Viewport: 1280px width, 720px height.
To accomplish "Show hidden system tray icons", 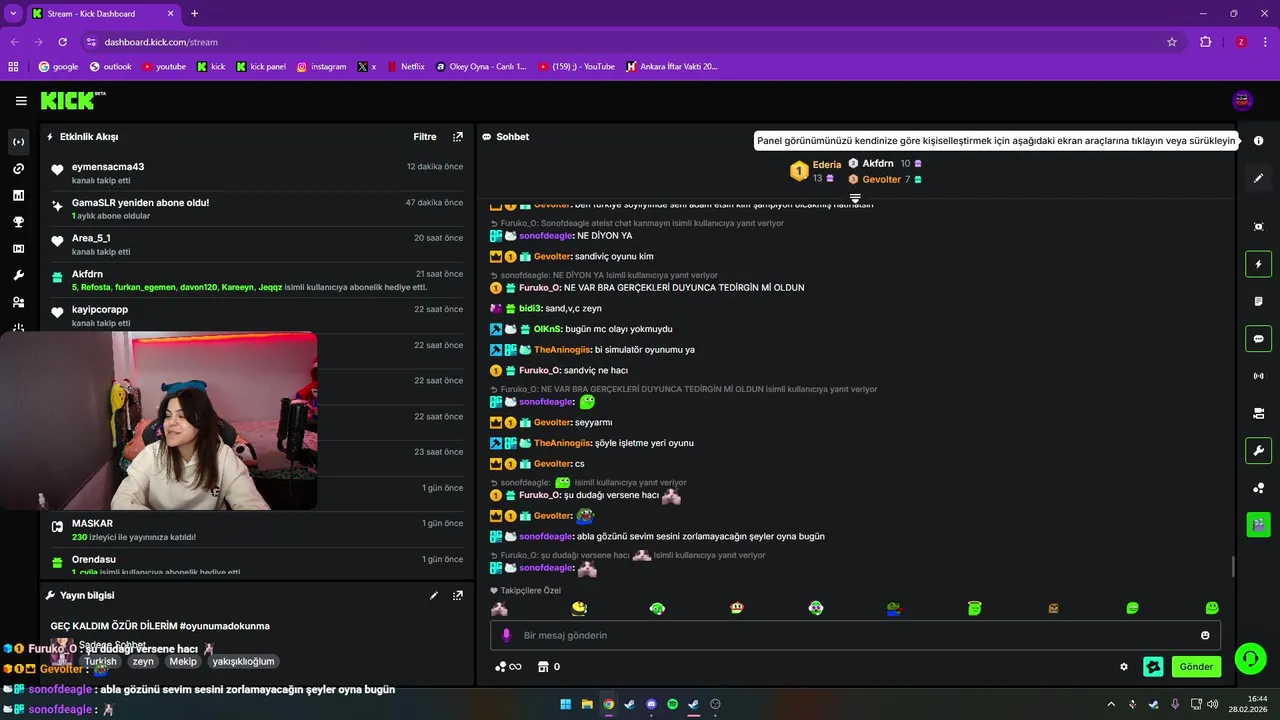I will 1110,704.
